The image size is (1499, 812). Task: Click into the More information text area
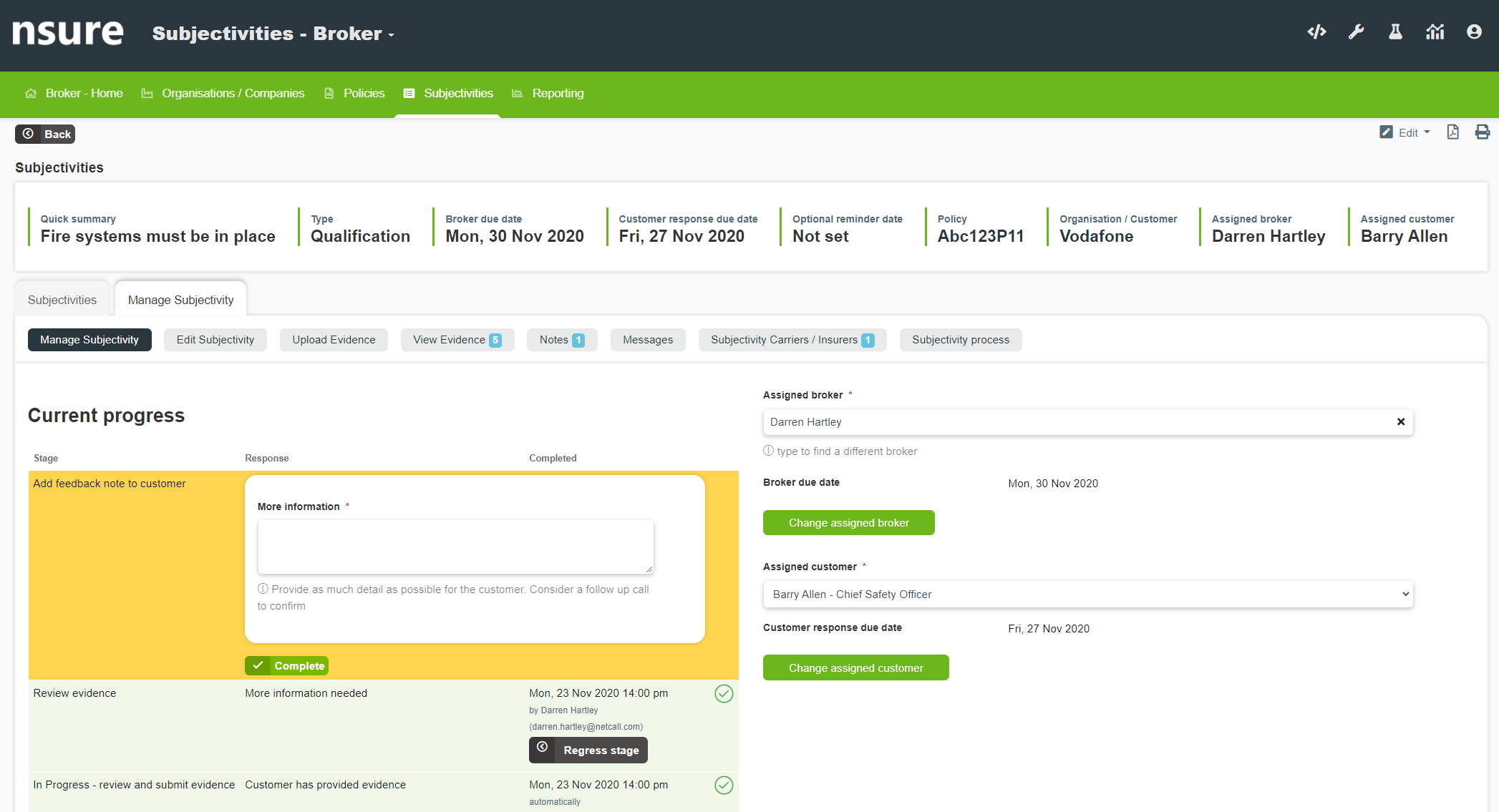[455, 547]
